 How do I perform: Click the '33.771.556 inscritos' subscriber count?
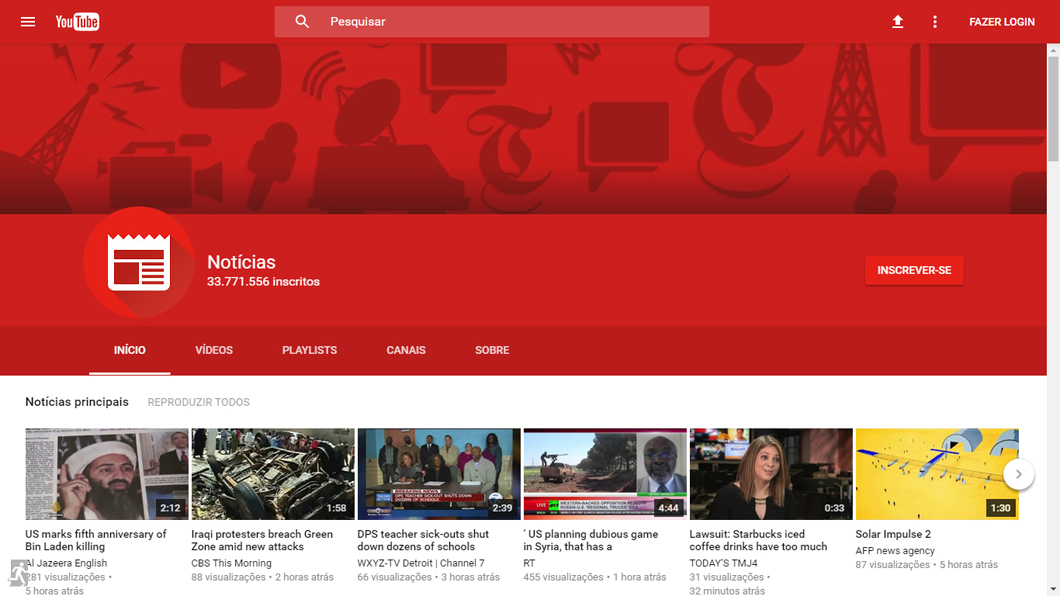tap(263, 282)
